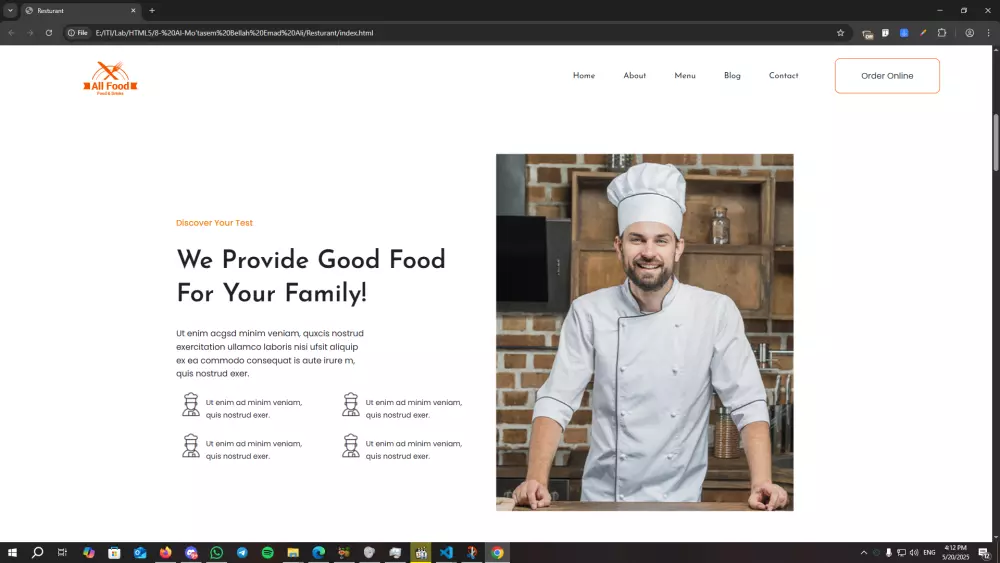Open the Contact nav link
Image resolution: width=1000 pixels, height=563 pixels.
tap(783, 76)
